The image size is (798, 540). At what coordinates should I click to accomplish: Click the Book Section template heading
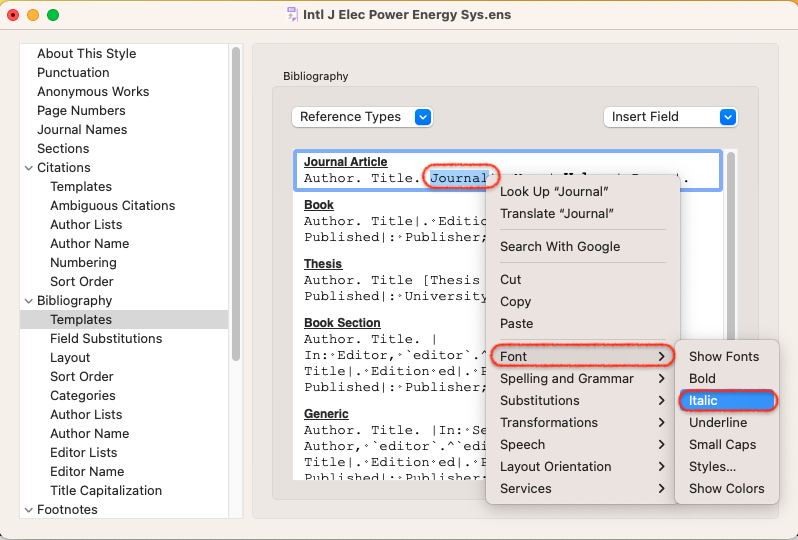[342, 323]
